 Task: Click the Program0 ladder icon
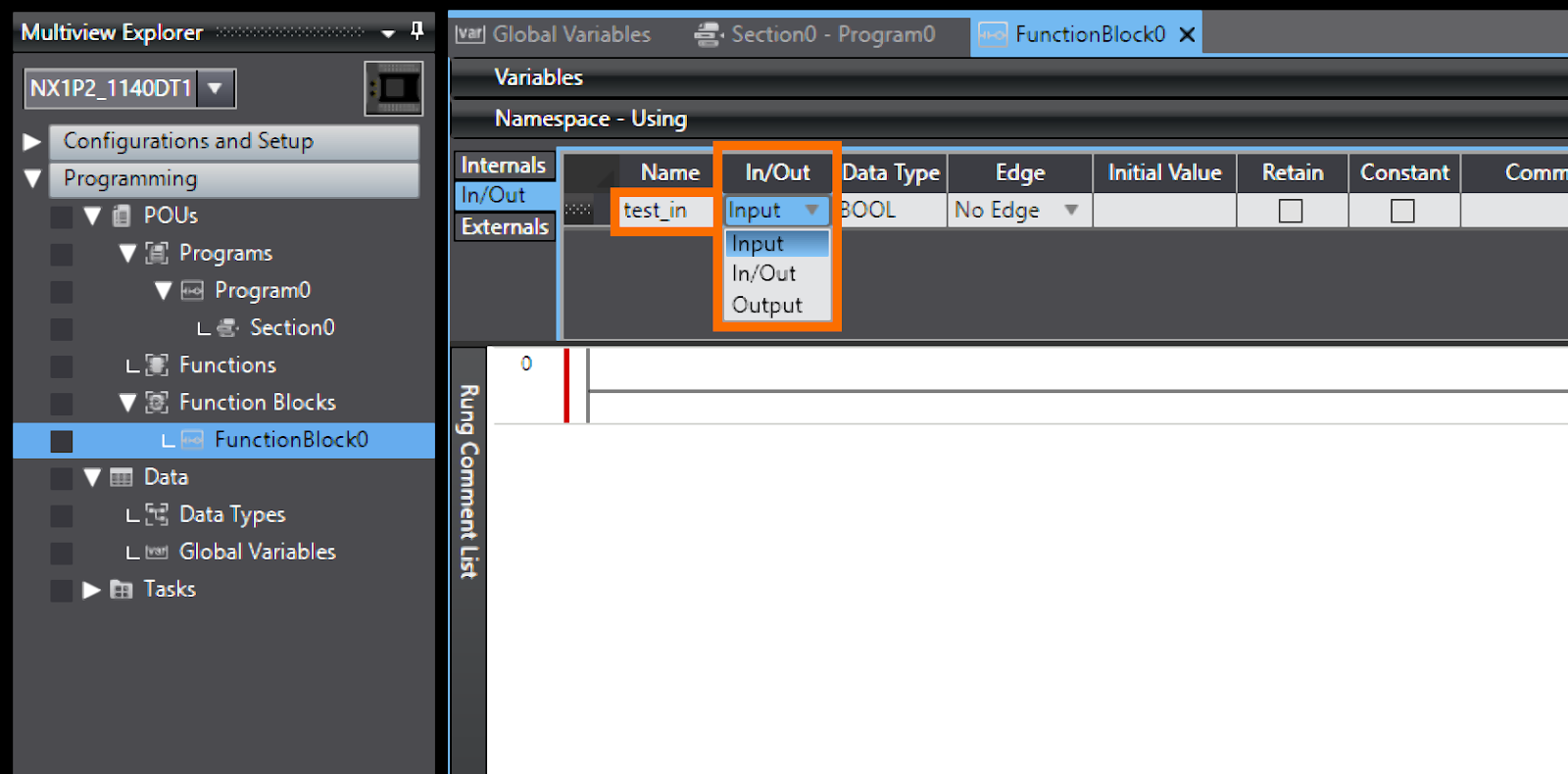pos(192,291)
